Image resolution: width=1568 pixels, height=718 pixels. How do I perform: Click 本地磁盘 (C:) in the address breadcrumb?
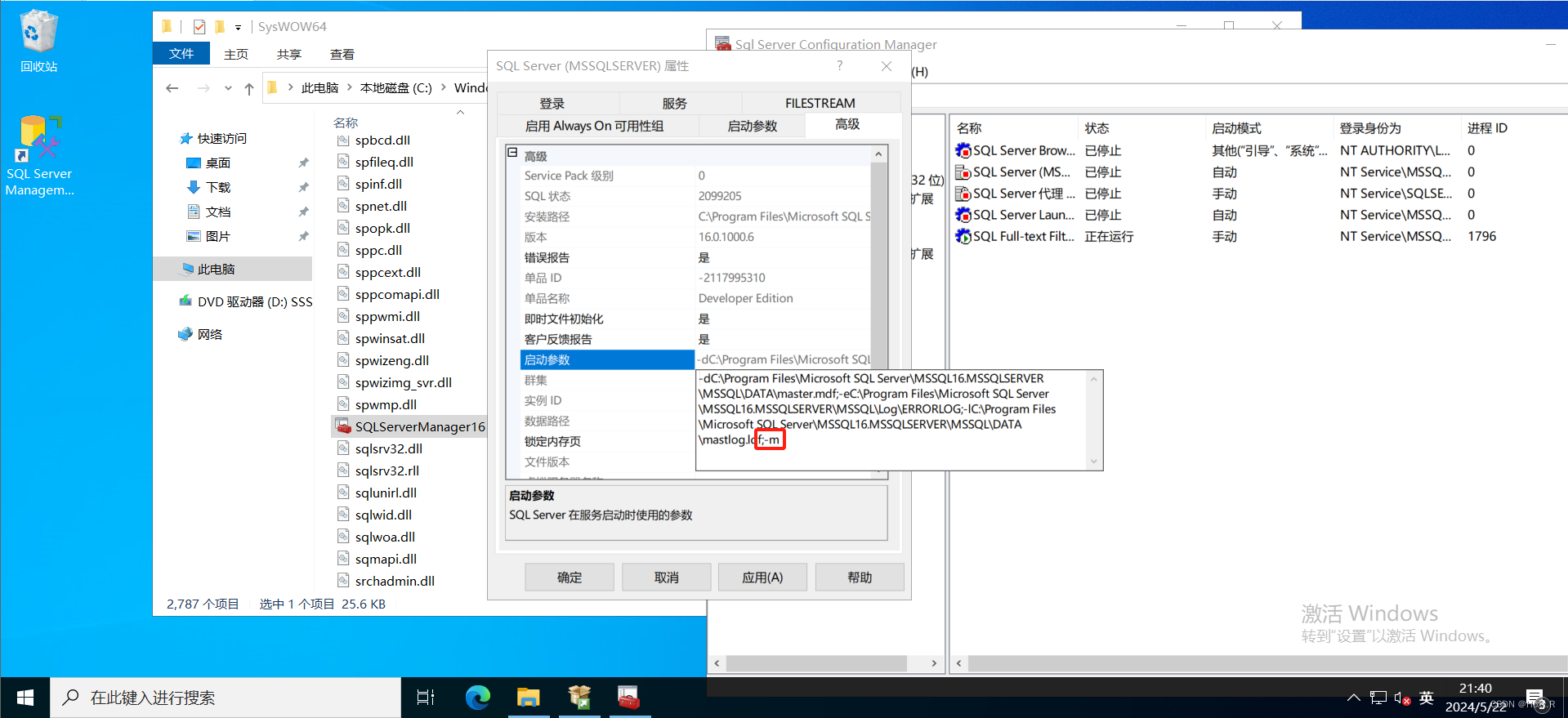(395, 87)
